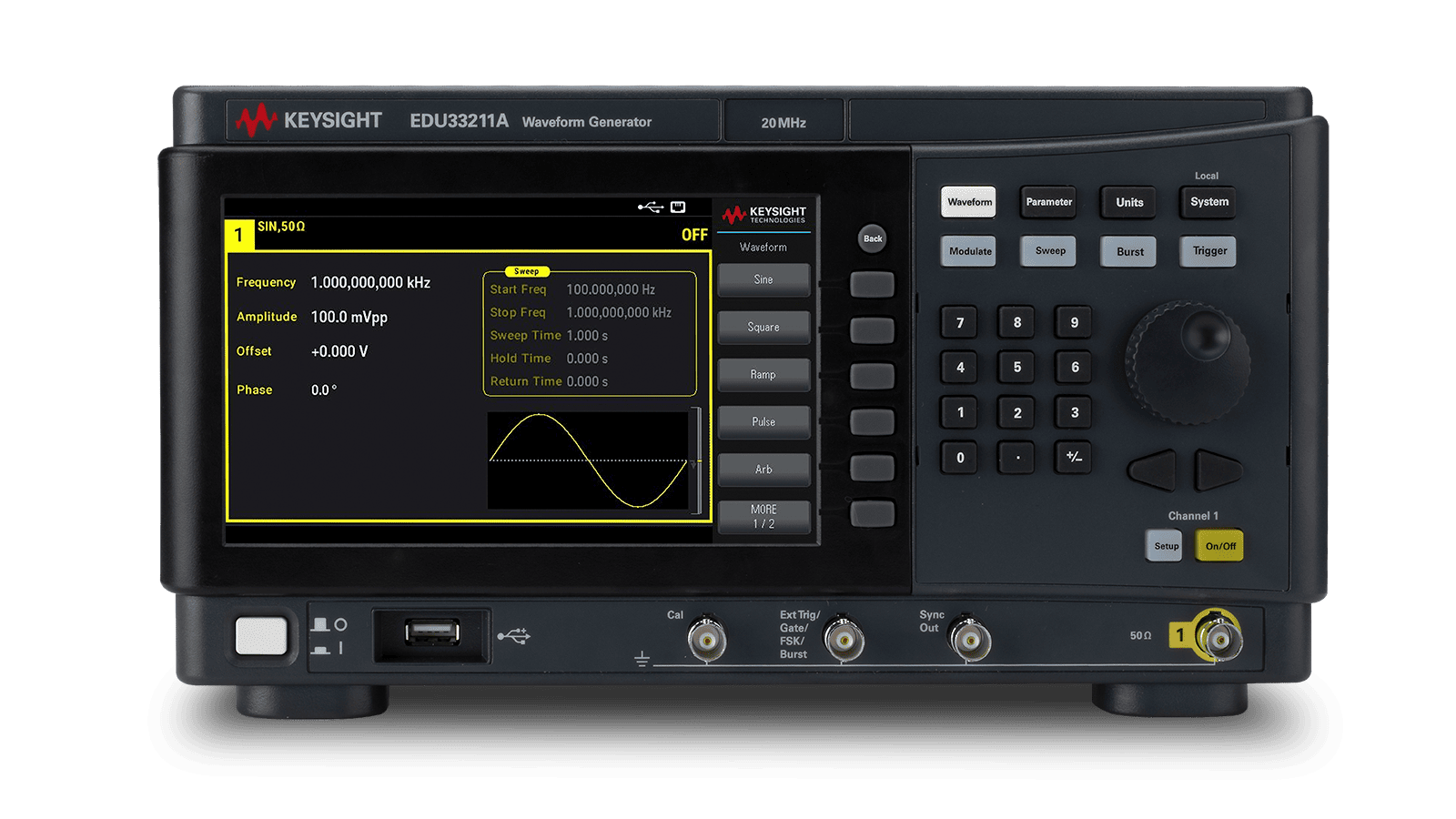Push the Units button
The width and height of the screenshot is (1456, 819).
tap(1128, 202)
